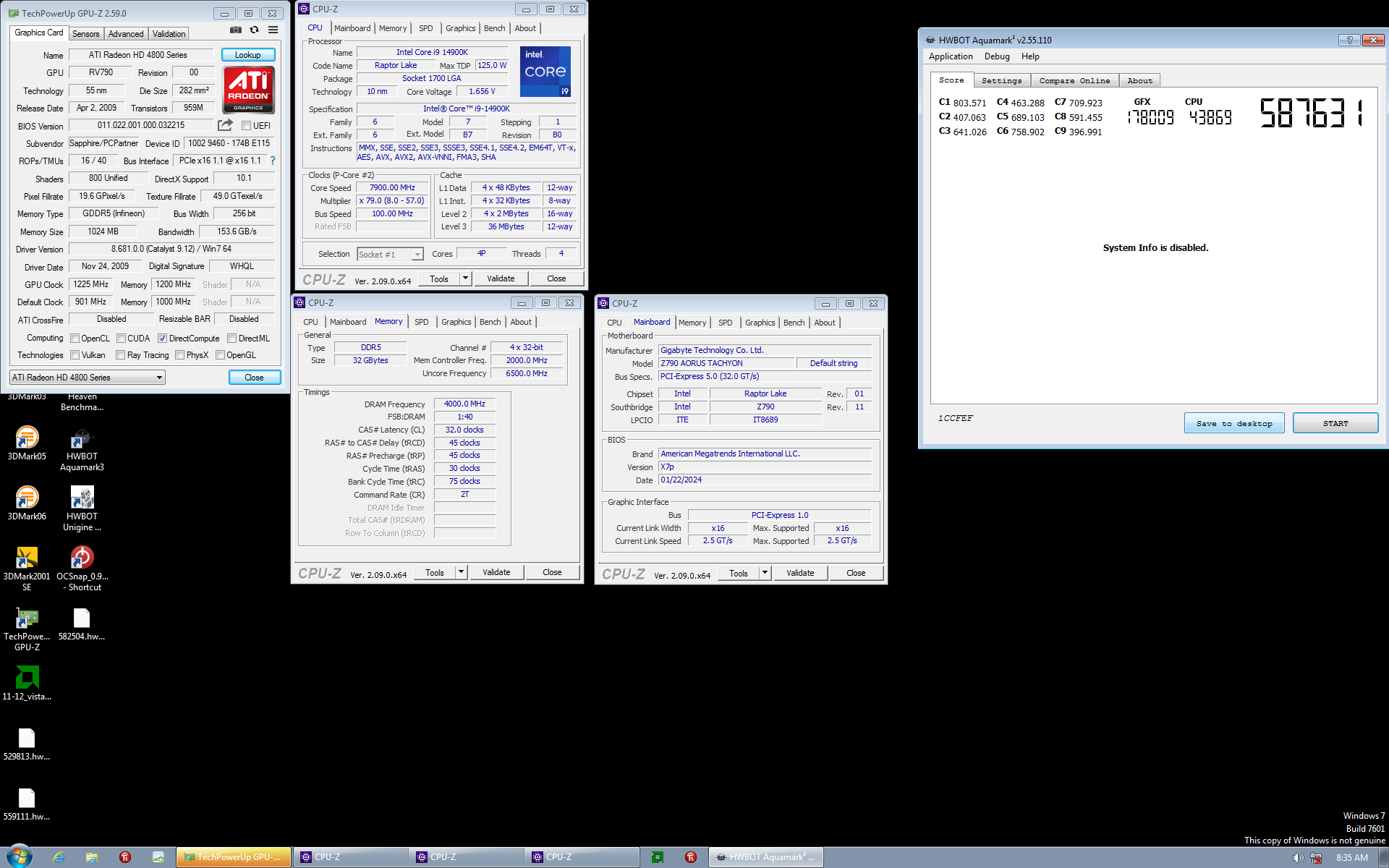Click system clock in tray

pos(1351,858)
